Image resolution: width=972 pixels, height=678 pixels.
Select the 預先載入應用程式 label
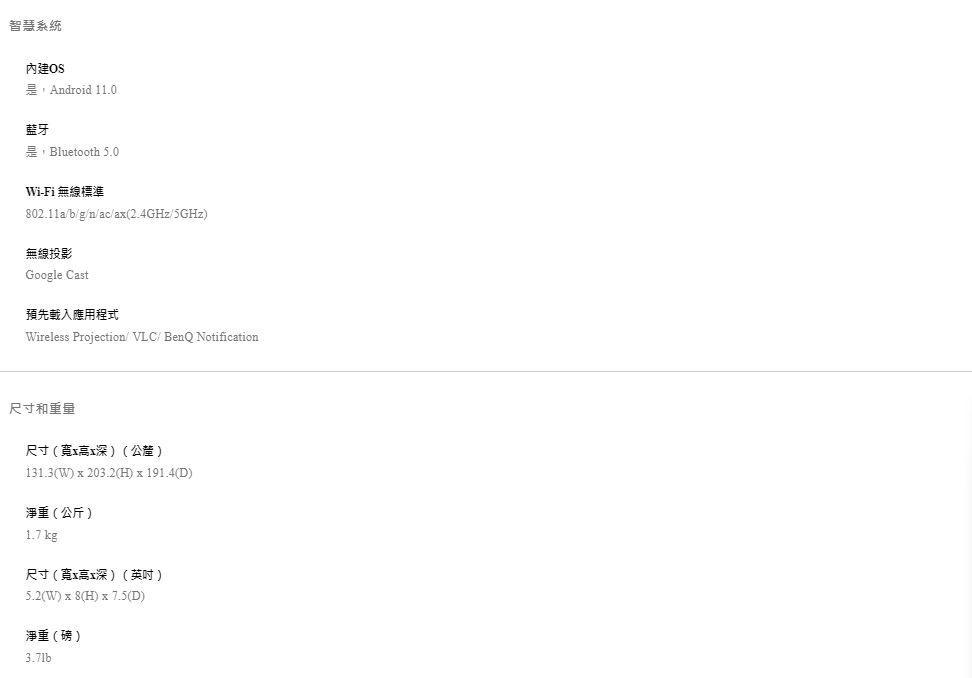(72, 315)
